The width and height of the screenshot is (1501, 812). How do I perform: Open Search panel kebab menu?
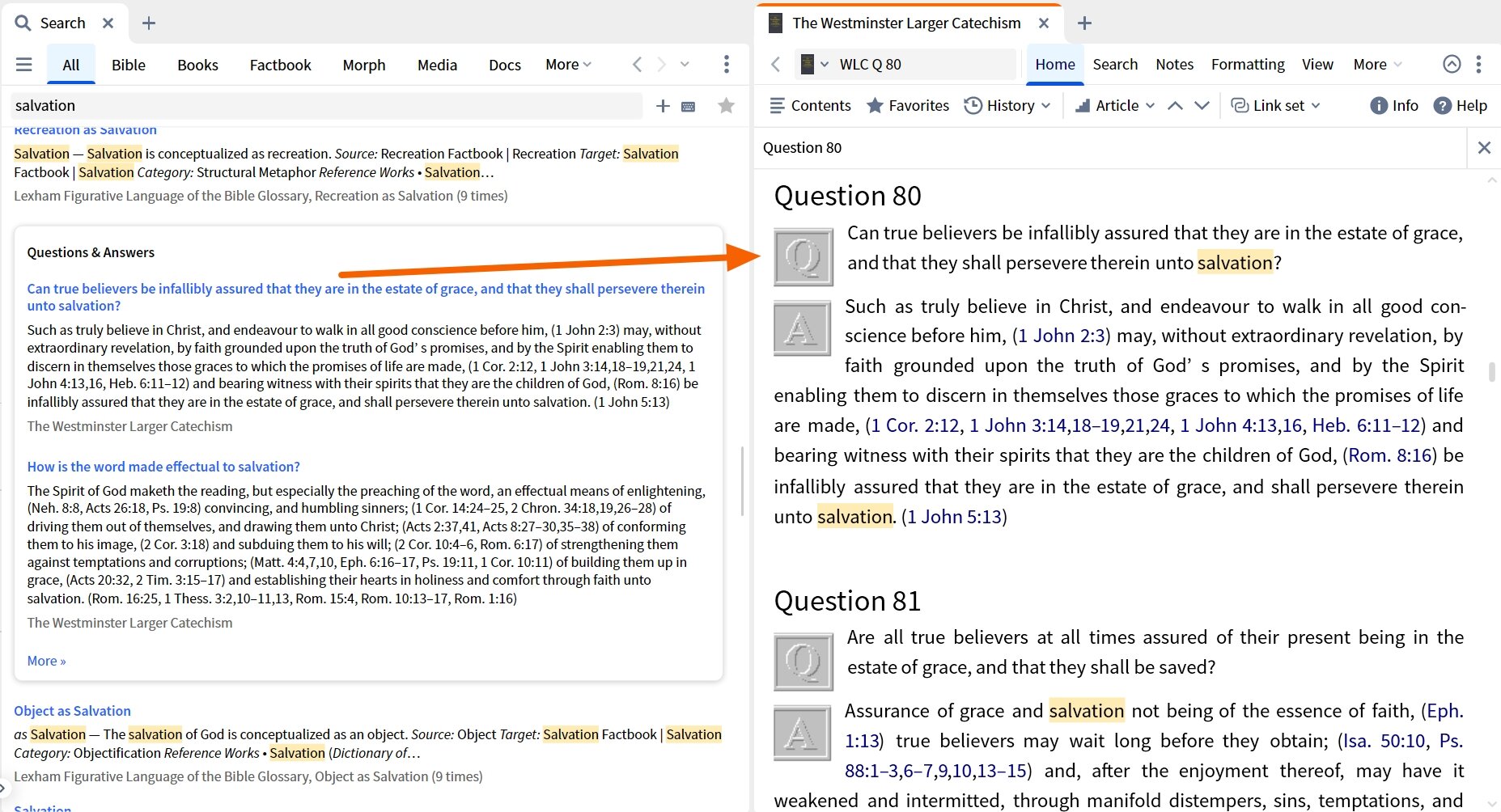click(727, 65)
